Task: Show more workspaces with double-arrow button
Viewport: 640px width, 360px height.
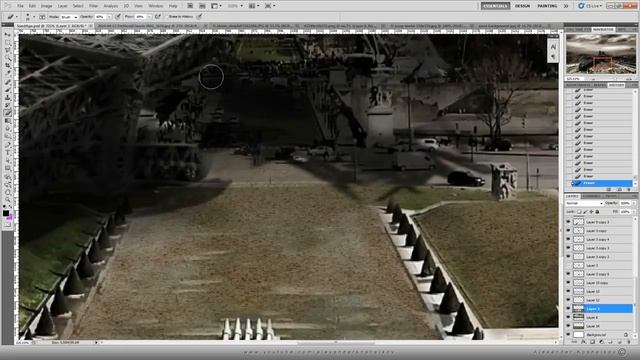Action: click(x=566, y=6)
